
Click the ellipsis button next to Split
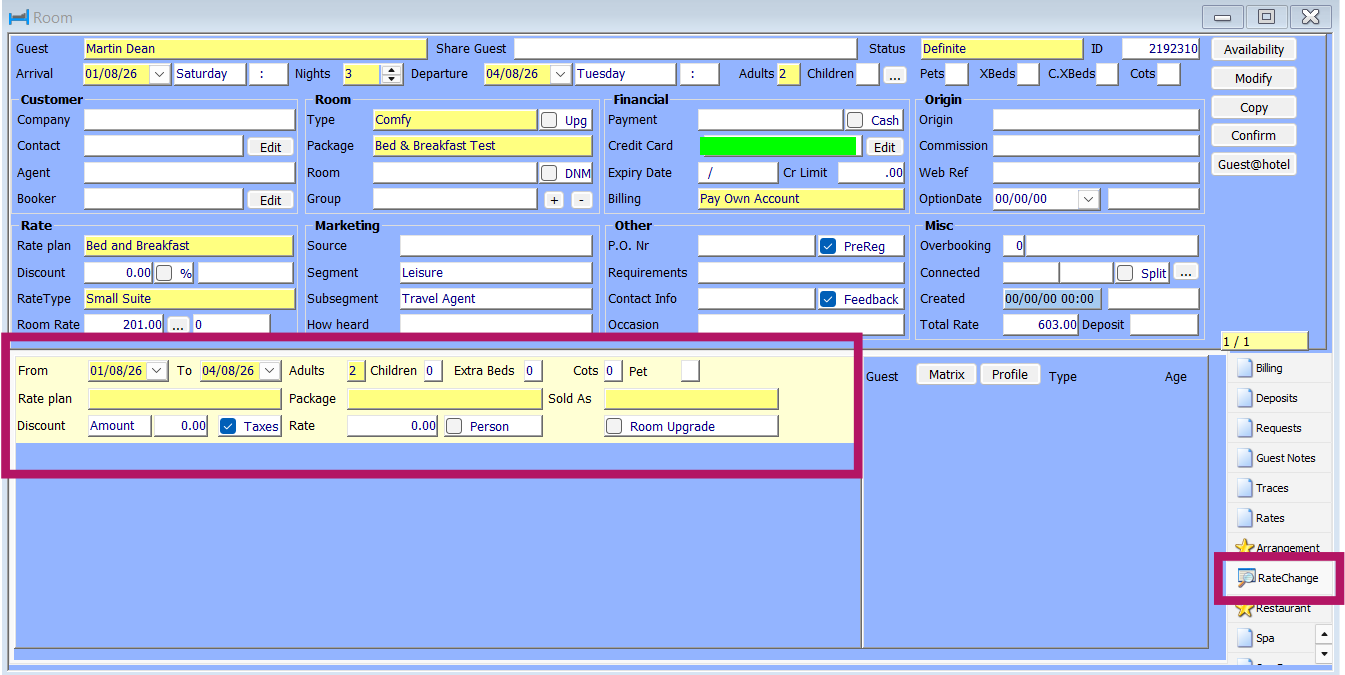(x=1185, y=273)
